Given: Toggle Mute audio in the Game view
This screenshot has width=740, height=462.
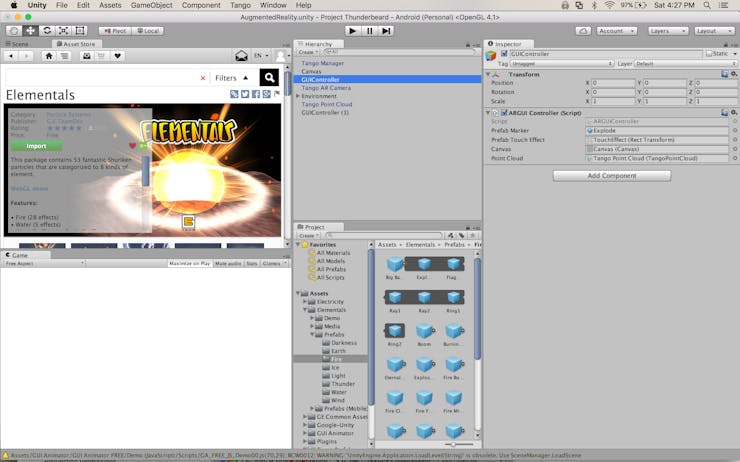Looking at the screenshot, I should tap(228, 263).
